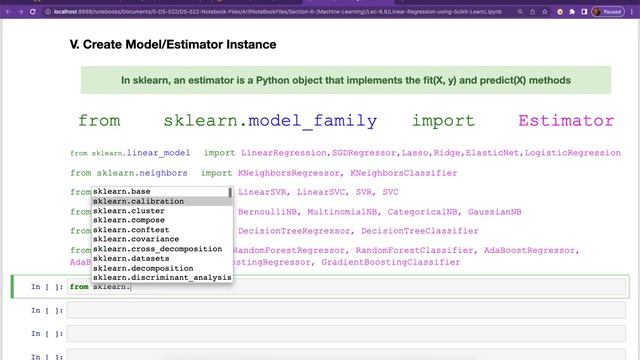Click 'GaussianNB' text
This screenshot has height=360, width=640.
coord(494,212)
